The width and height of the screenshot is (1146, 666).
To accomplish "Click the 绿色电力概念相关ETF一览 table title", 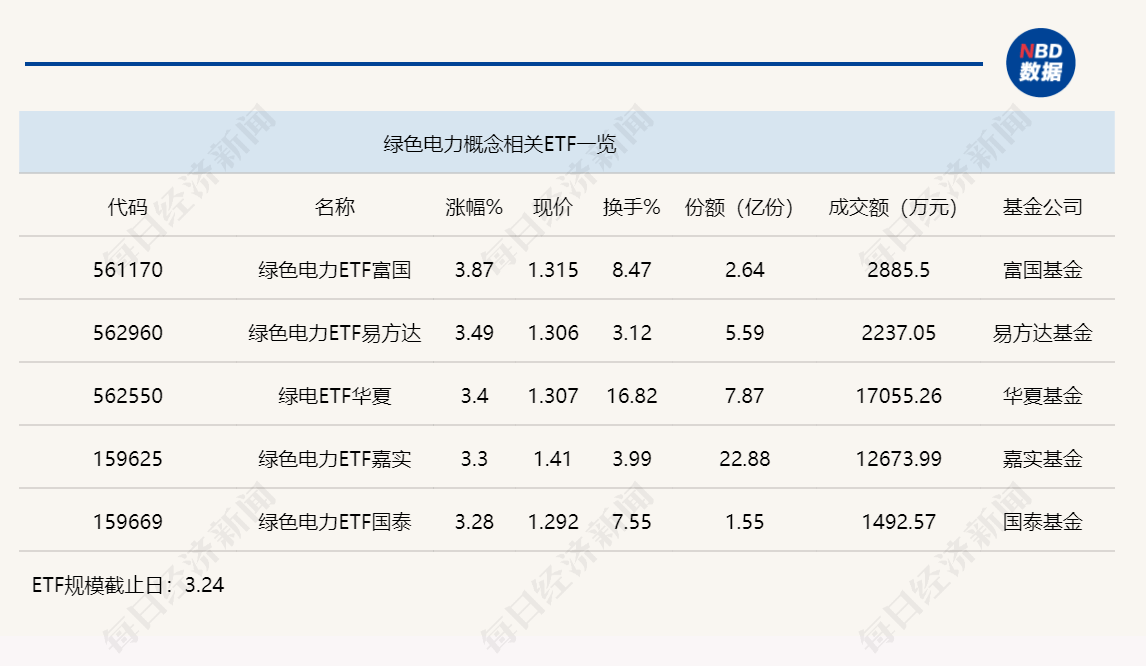I will [500, 144].
